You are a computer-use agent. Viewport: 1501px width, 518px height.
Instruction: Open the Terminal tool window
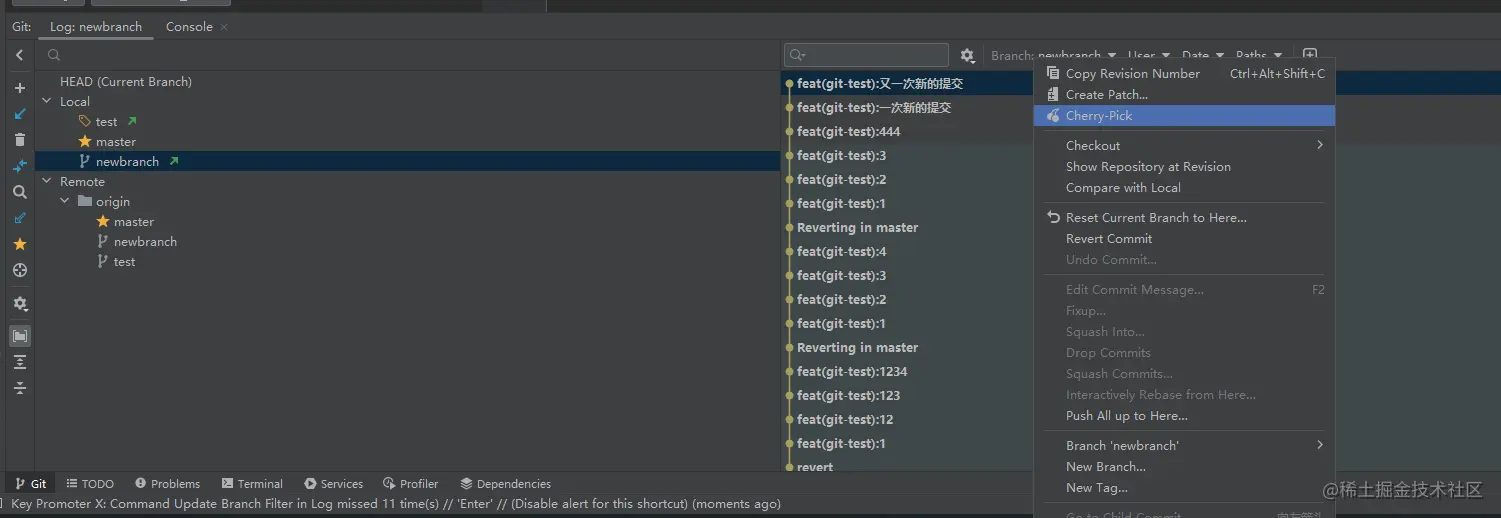coord(252,484)
